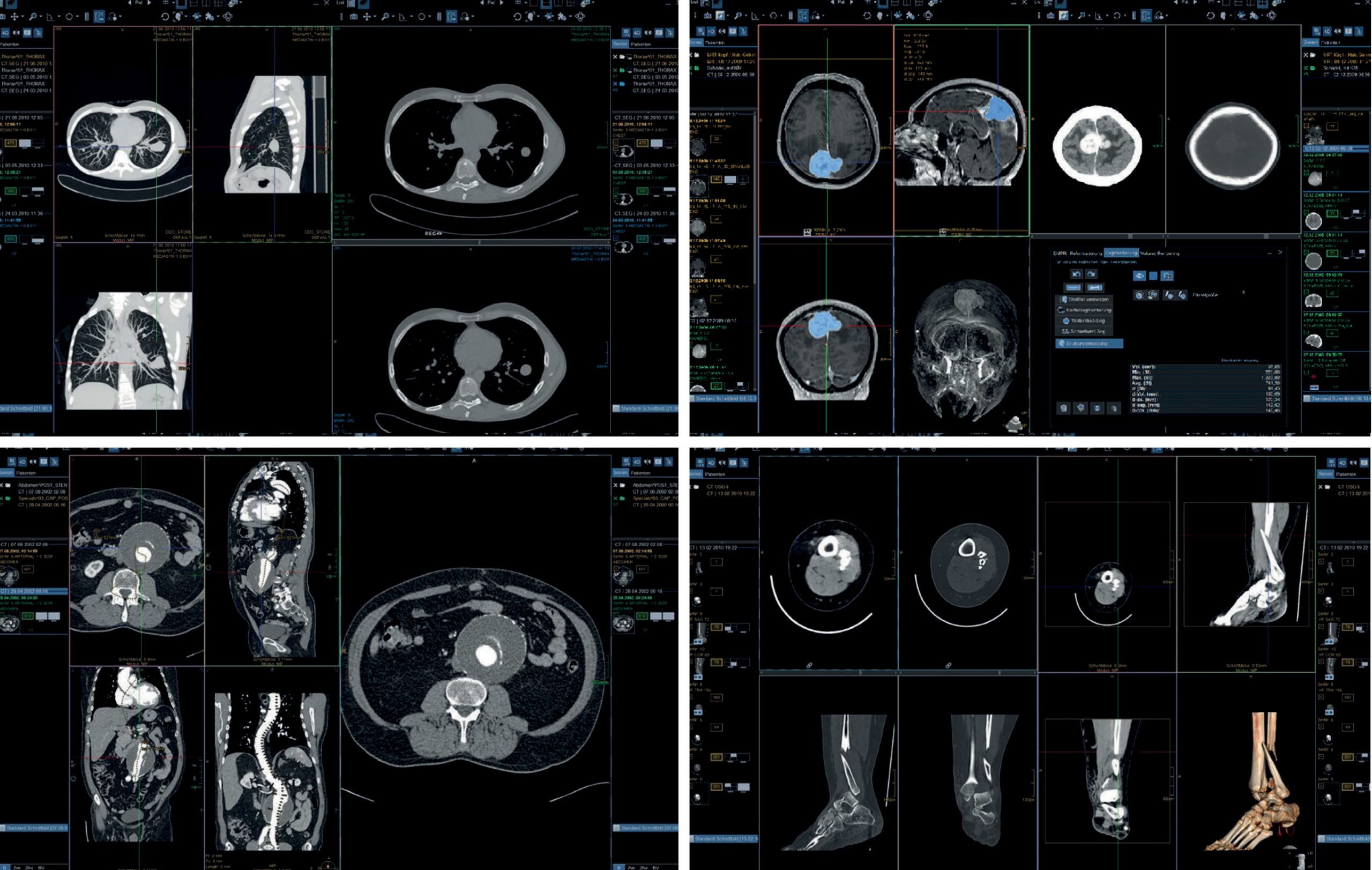1372x870 pixels.
Task: Open the head orientation dropdown arrow in thorax window's left toolbar
Action: pos(186,17)
